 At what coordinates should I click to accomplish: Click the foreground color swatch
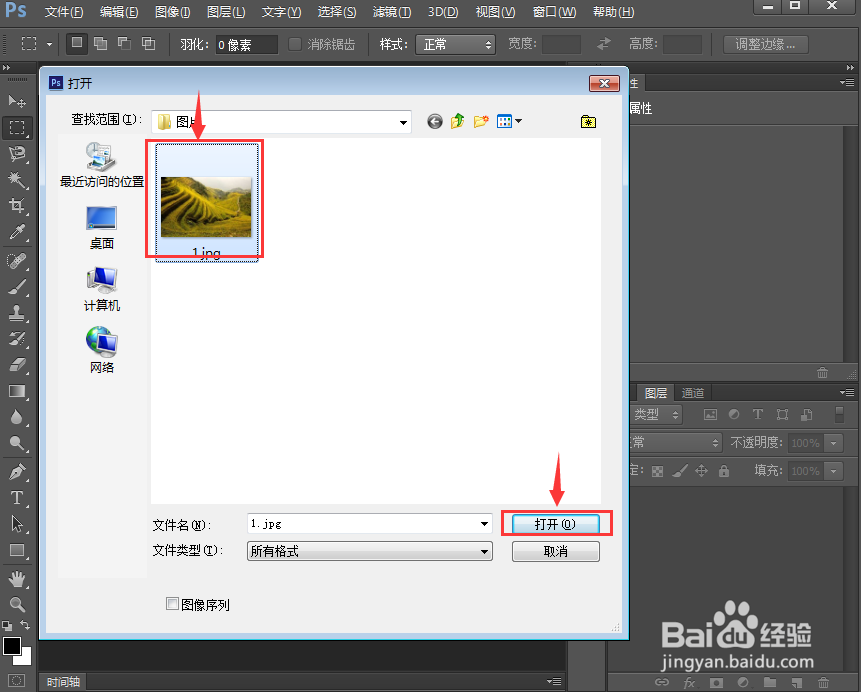[12, 646]
